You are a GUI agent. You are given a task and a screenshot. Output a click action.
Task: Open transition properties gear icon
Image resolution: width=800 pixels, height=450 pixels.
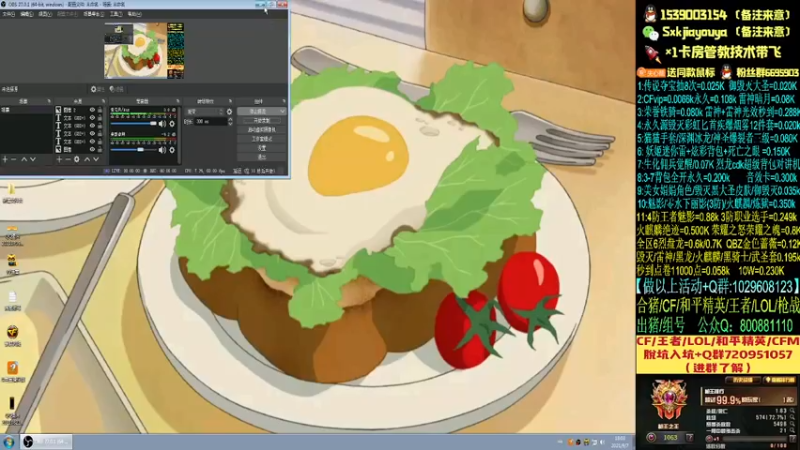click(229, 112)
